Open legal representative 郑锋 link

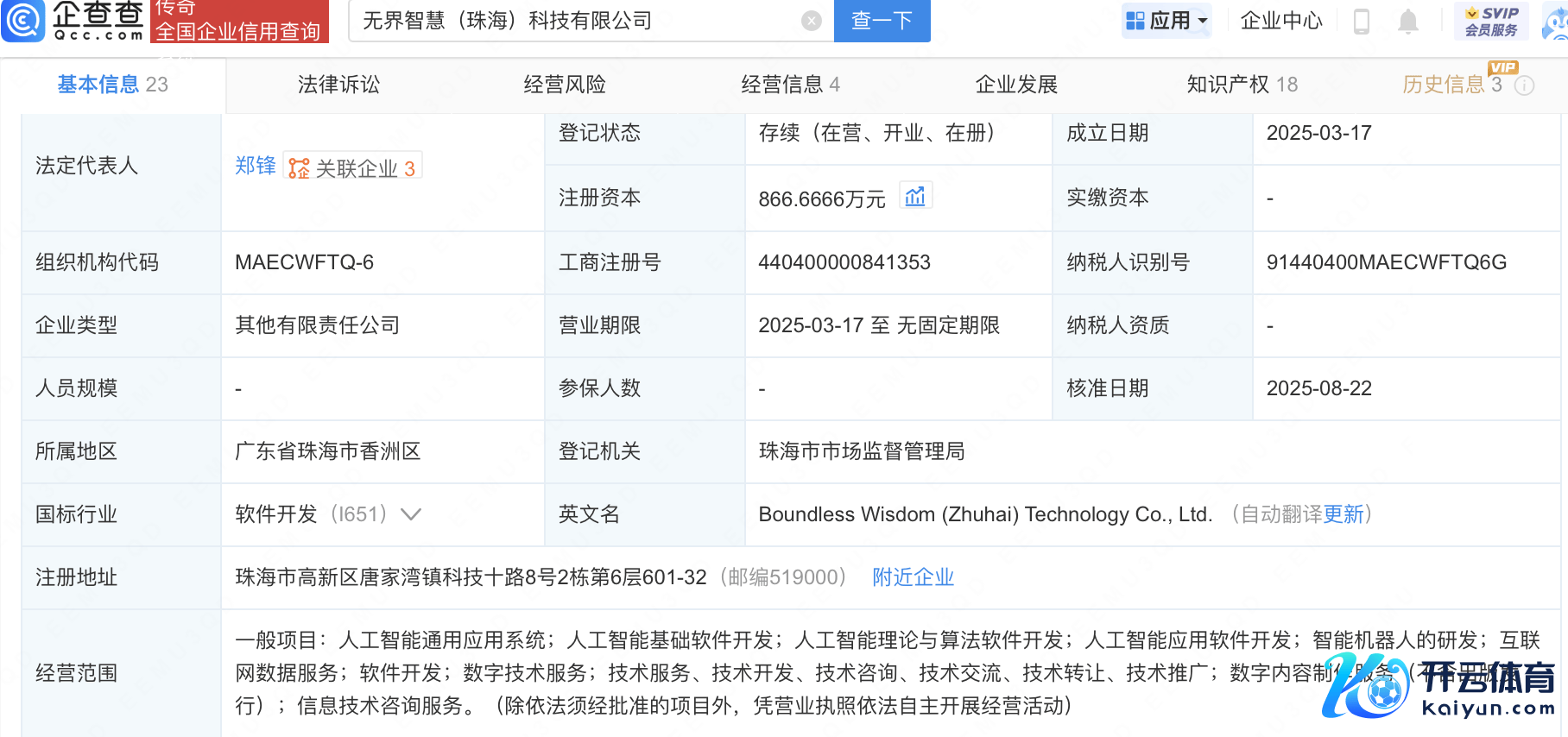click(255, 166)
